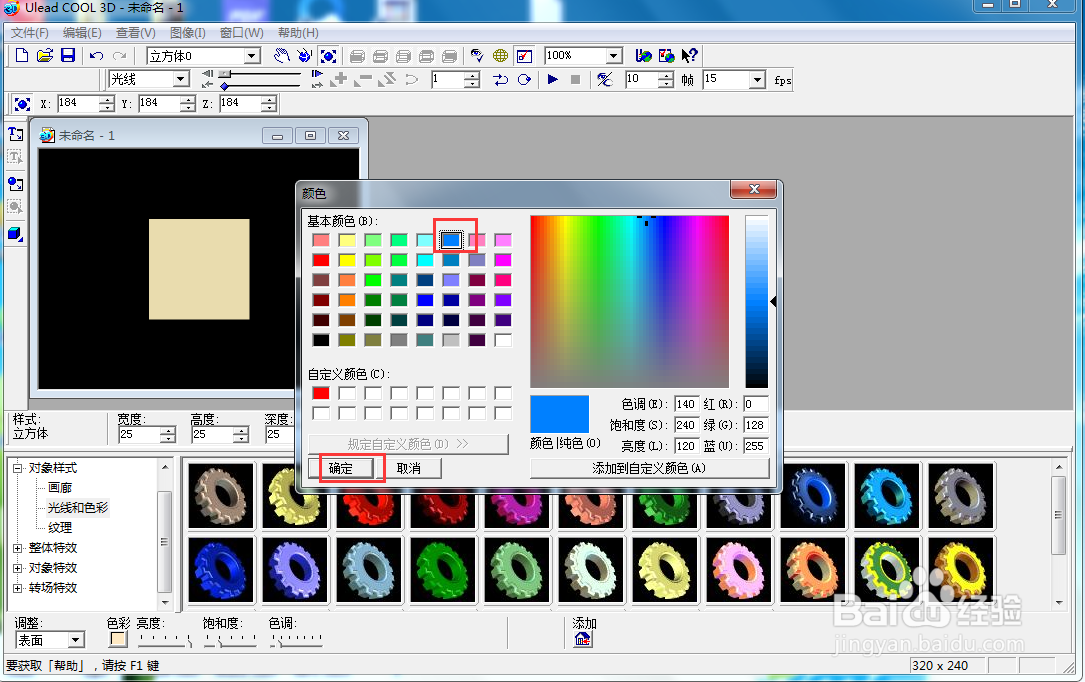Viewport: 1085px width, 682px height.
Task: Expand the 转场特效 tree node
Action: (18, 588)
